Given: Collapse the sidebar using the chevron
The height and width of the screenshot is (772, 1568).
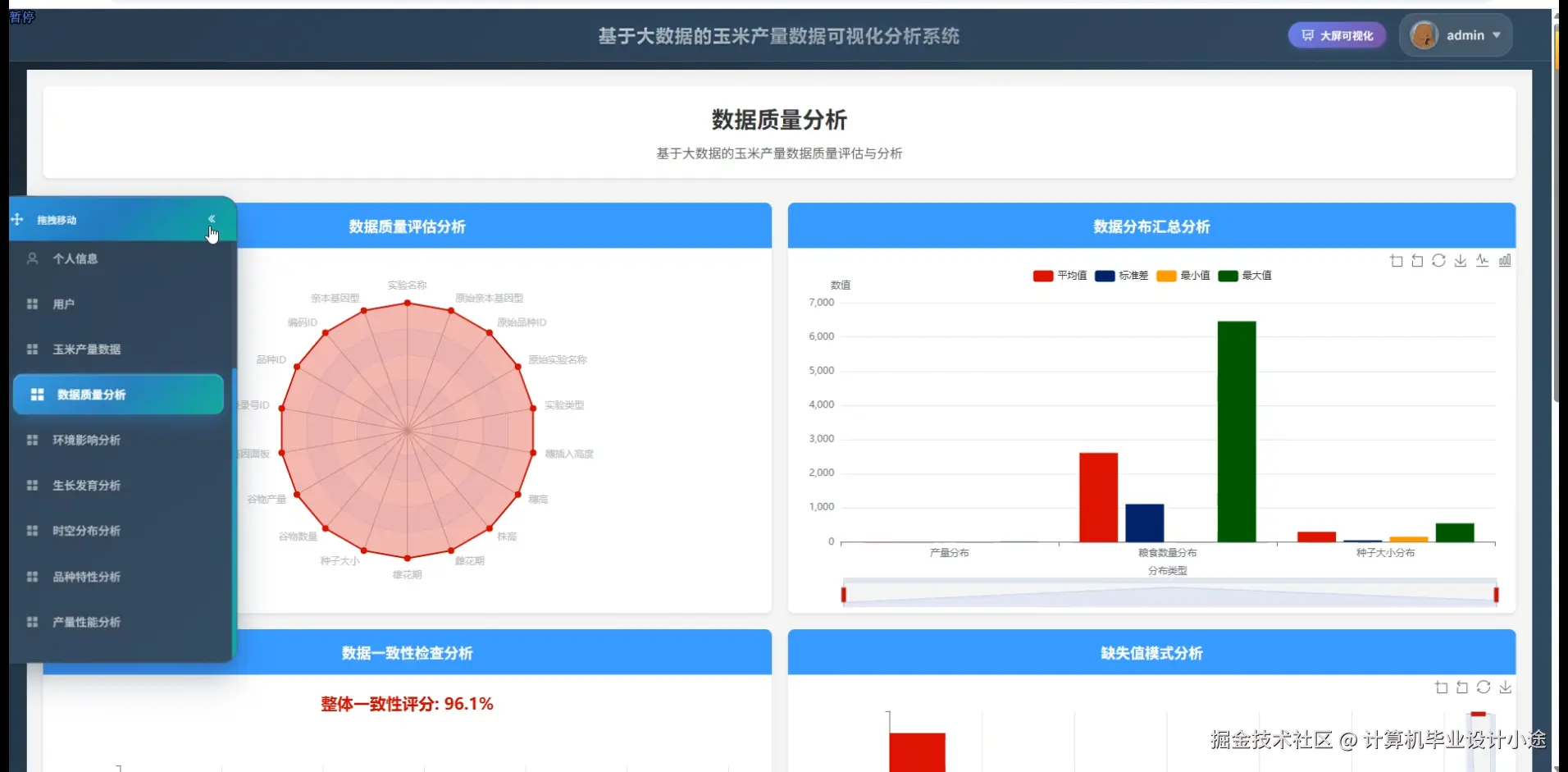Looking at the screenshot, I should pos(212,218).
